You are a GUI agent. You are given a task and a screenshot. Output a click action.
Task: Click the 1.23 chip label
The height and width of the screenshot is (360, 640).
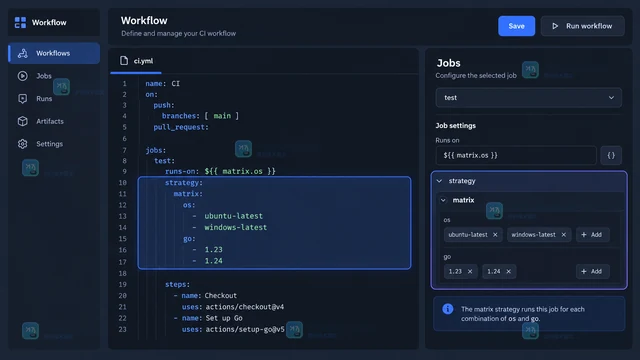[x=455, y=271]
